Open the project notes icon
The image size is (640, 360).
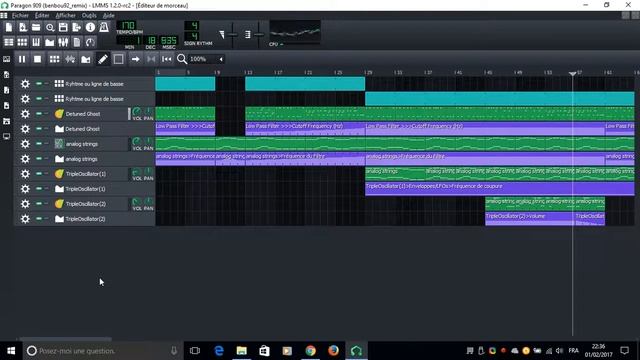77,42
